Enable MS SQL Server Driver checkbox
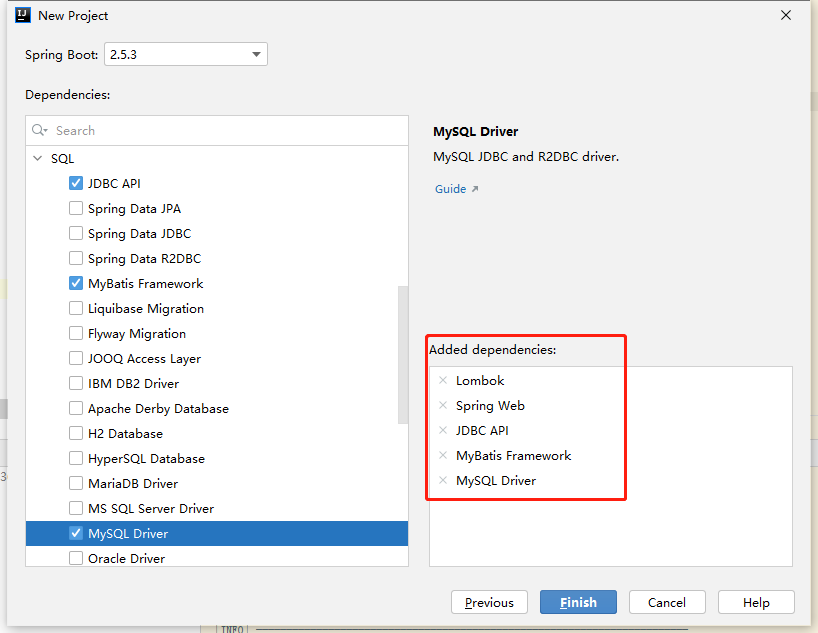 click(x=76, y=509)
